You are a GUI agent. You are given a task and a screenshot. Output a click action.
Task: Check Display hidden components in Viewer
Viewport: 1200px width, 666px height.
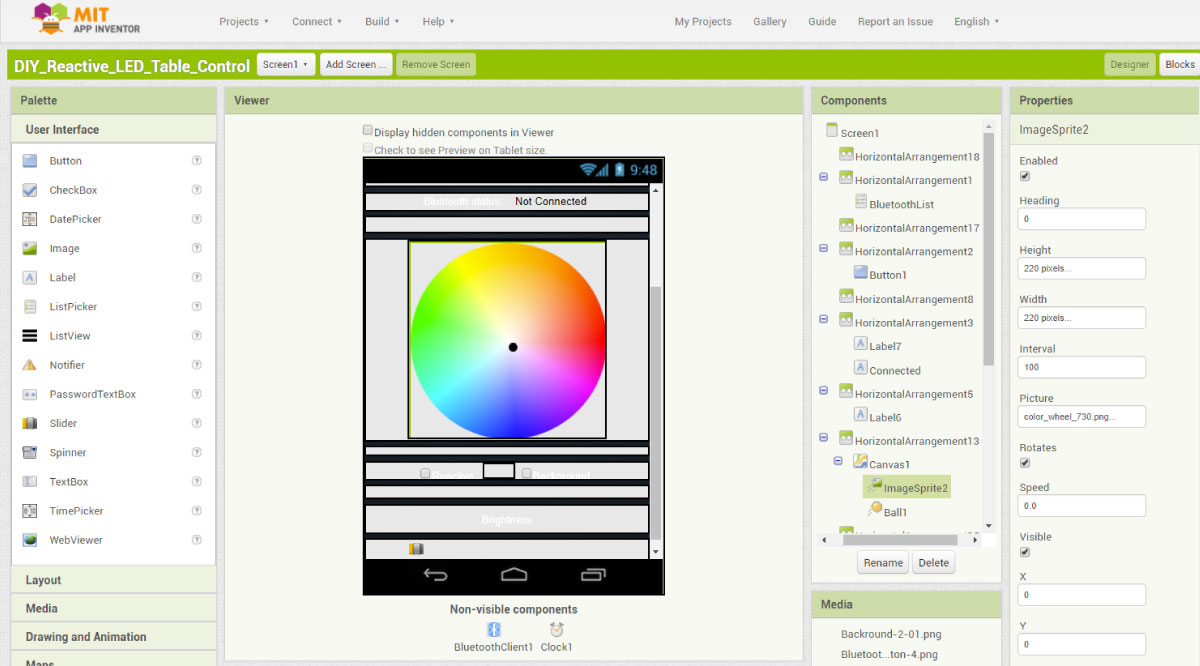pos(369,130)
